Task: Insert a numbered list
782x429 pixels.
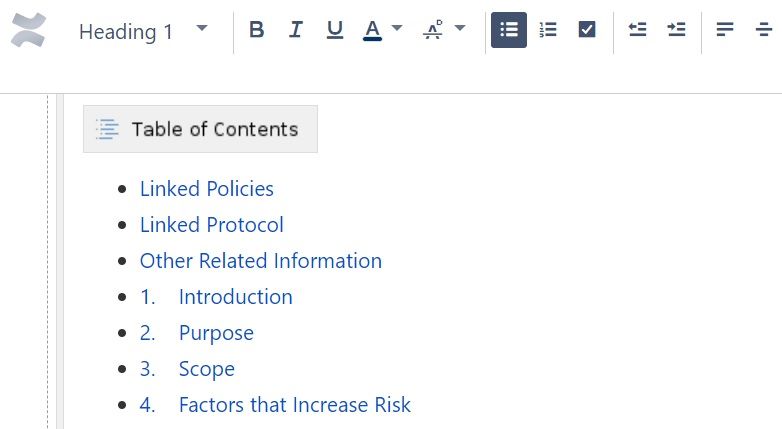Action: 548,30
